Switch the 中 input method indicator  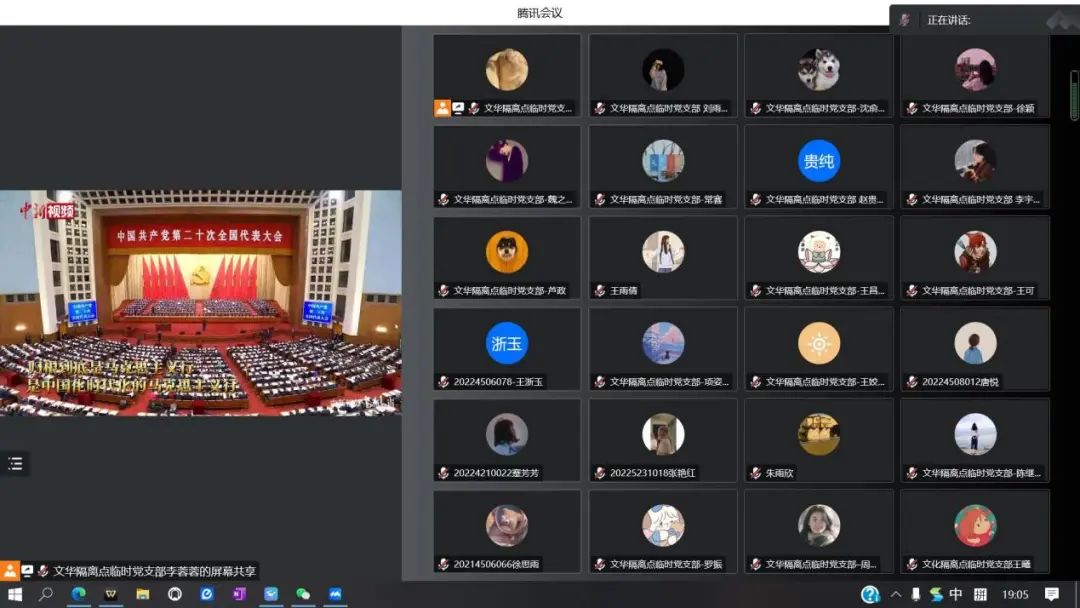pos(956,594)
